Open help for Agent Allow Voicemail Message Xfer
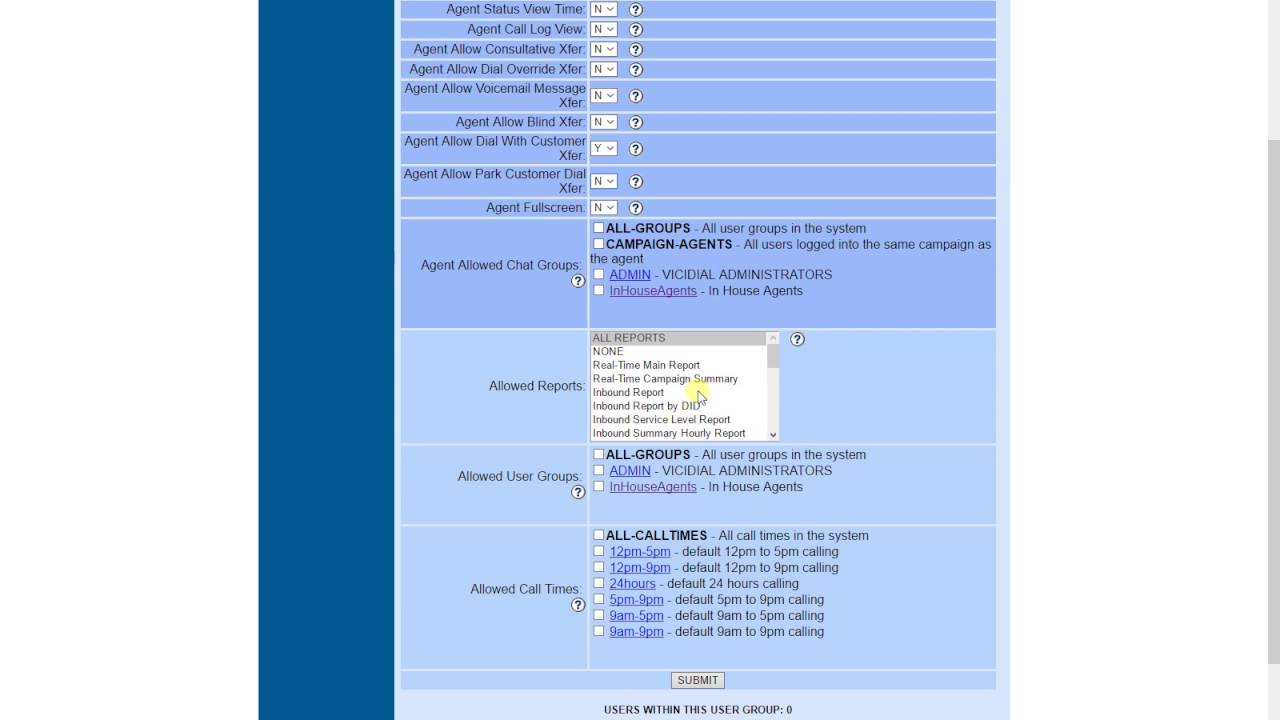Screen dimensions: 1280x720 pyautogui.click(x=636, y=96)
